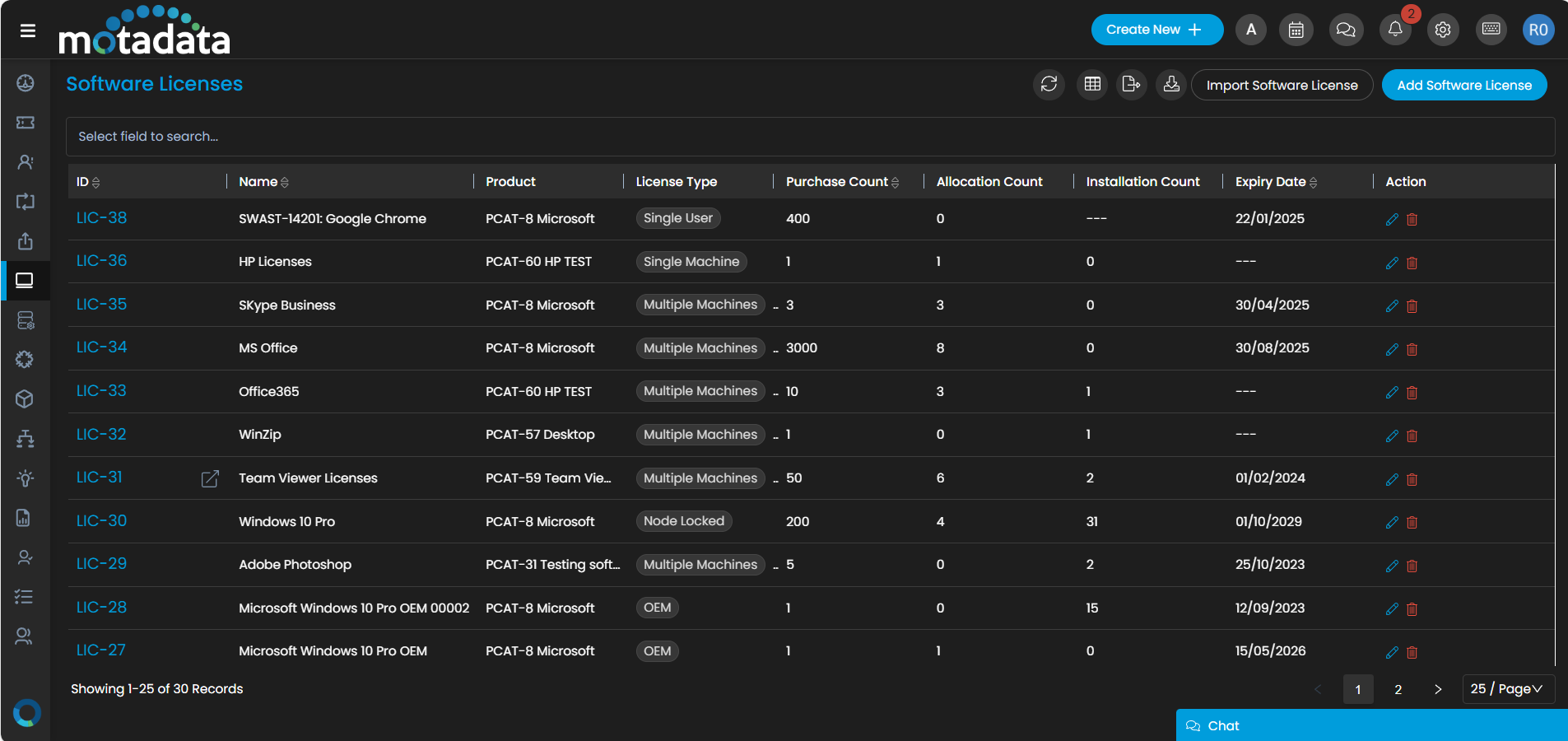Click the Create New button
This screenshot has height=741, width=1568.
tap(1157, 30)
